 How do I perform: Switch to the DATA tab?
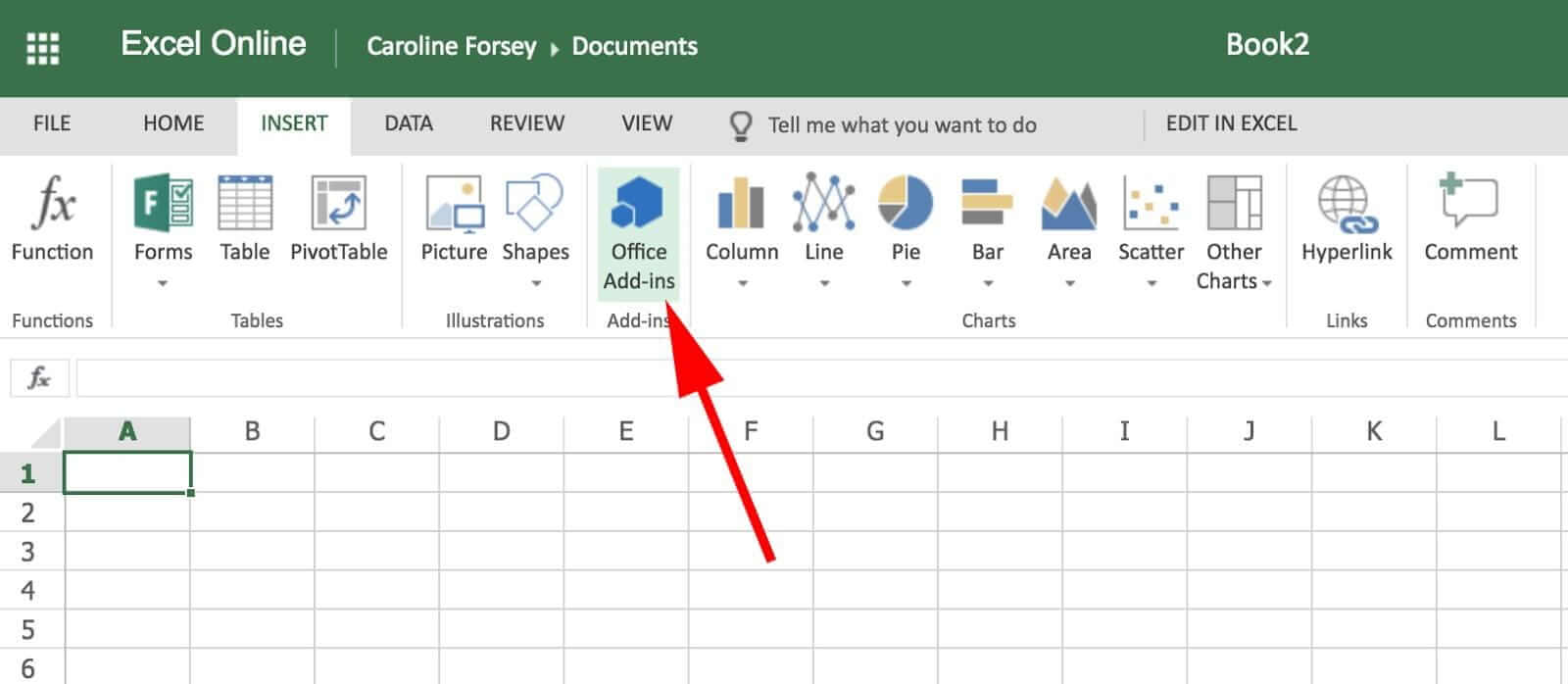click(409, 123)
